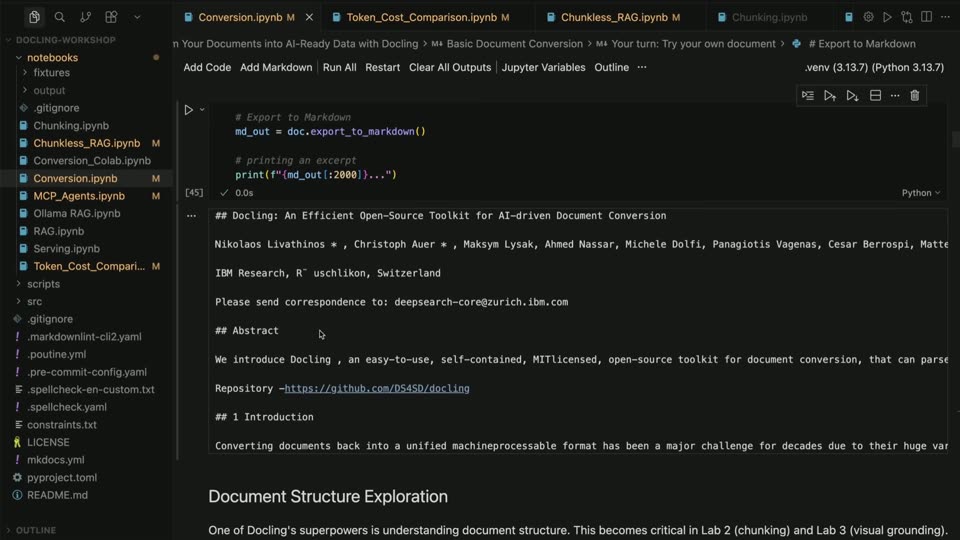
Task: Open notebook Outline button
Action: pos(612,67)
